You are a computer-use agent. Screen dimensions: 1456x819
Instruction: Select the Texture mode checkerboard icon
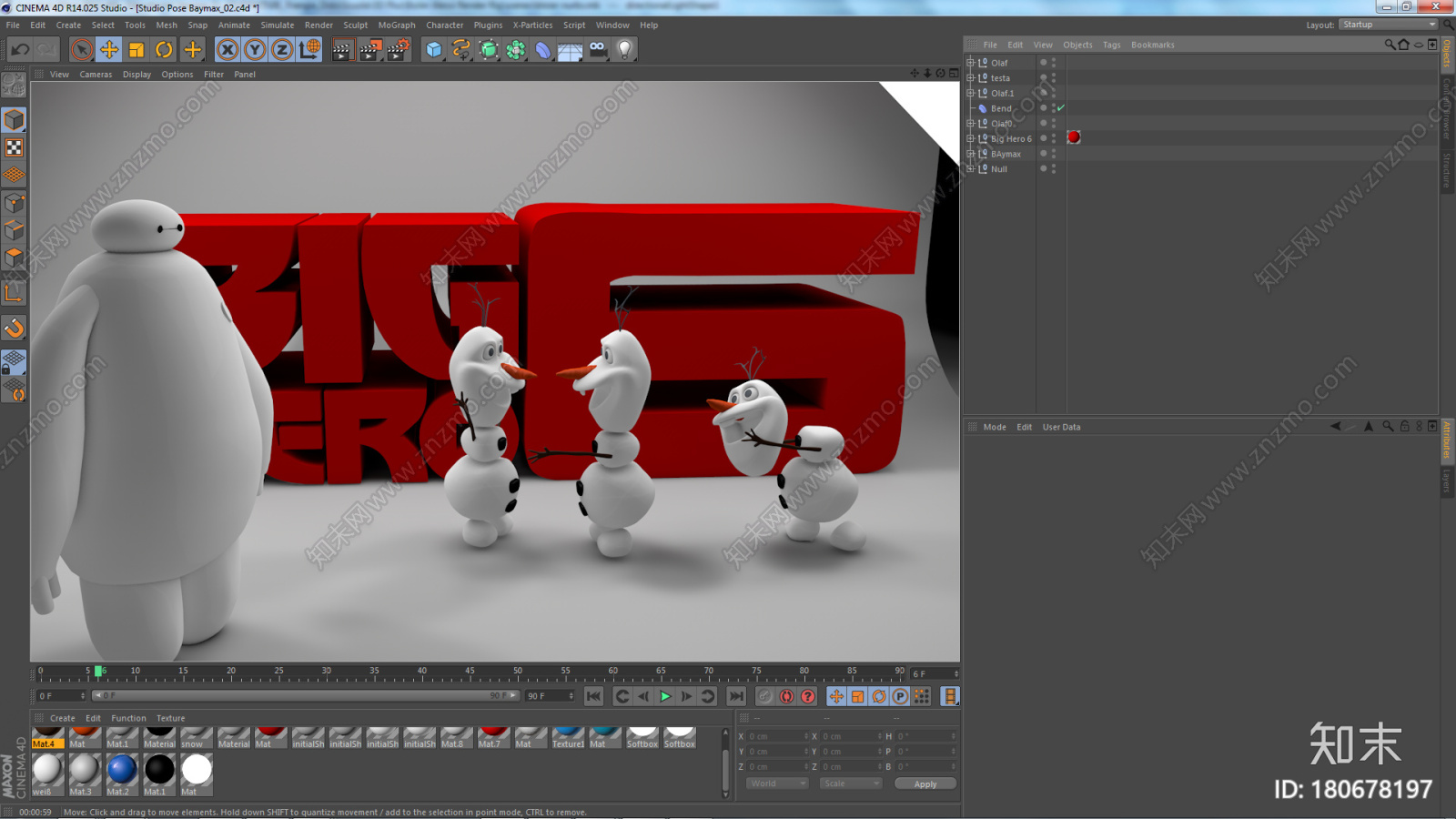coord(14,147)
